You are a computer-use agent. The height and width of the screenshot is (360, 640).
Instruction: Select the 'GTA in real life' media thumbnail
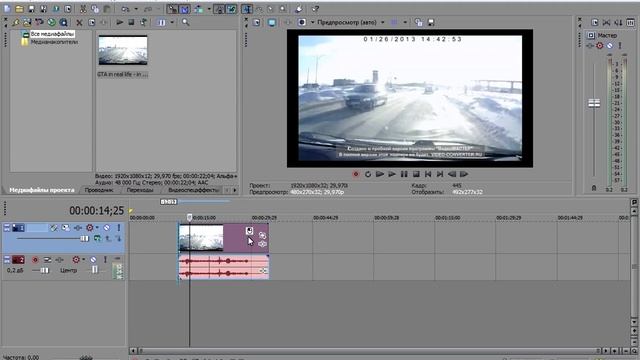click(x=123, y=50)
